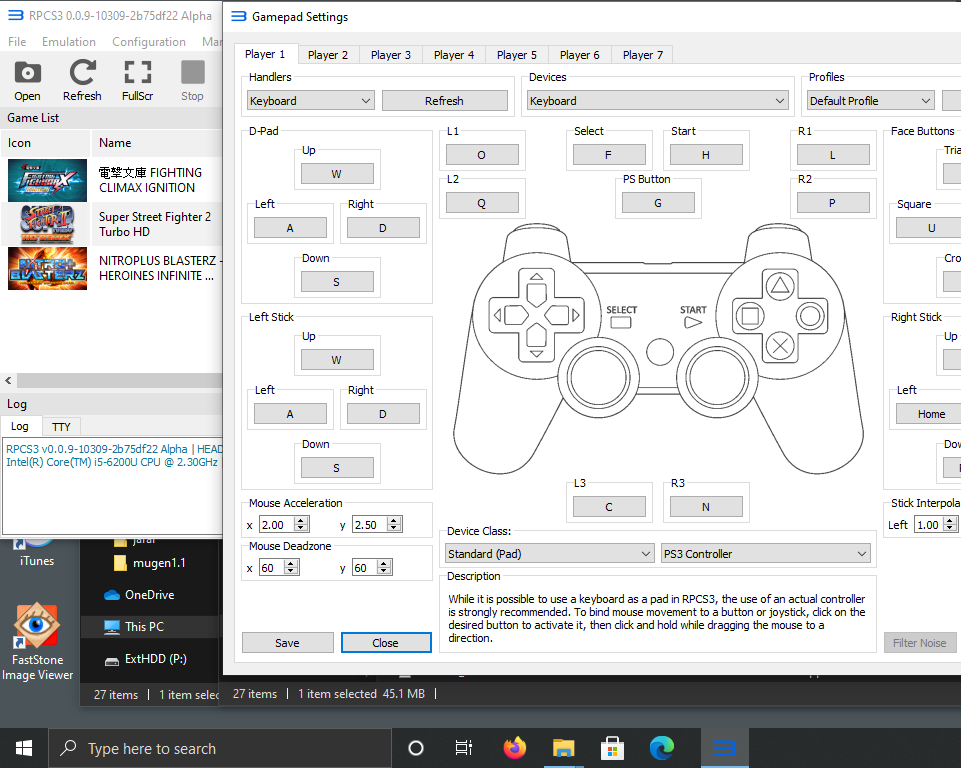Rebind the L1 button mapped to O
The image size is (961, 768).
tap(482, 154)
